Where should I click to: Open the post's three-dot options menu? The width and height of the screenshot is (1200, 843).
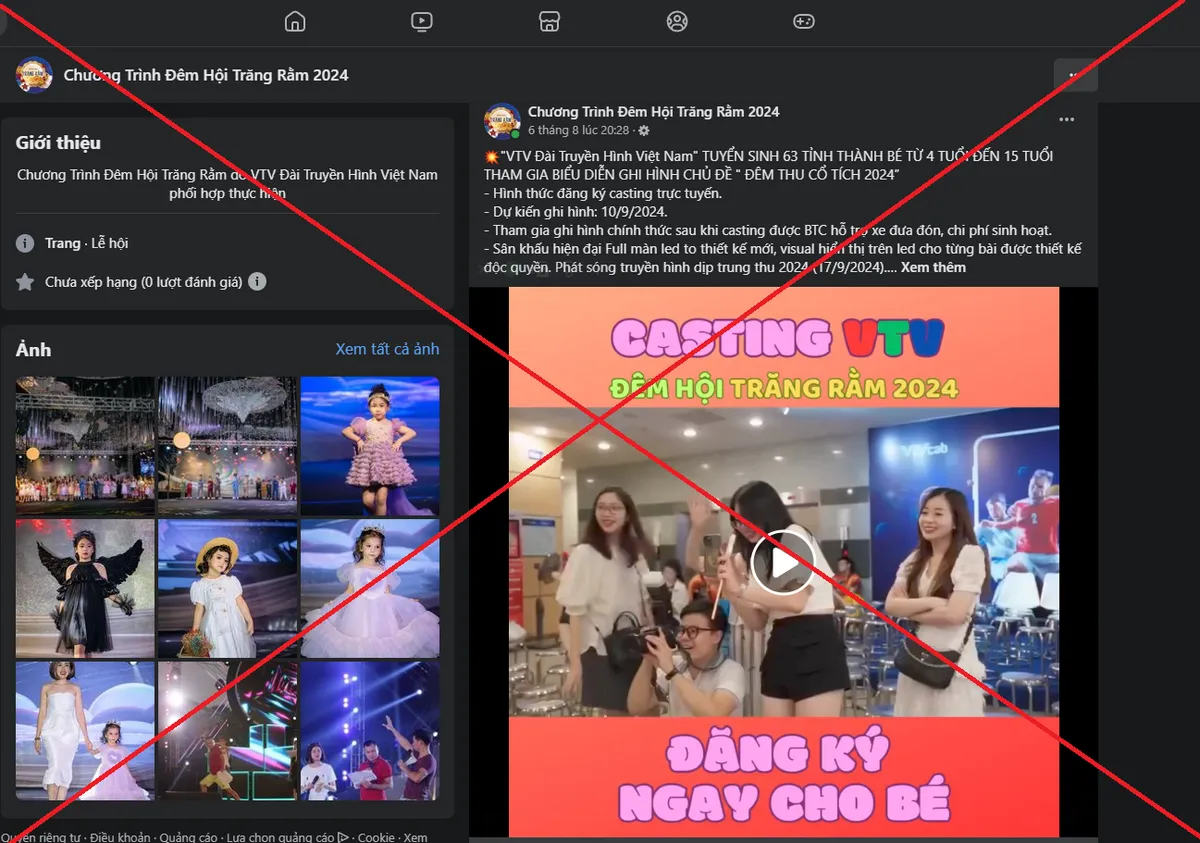pyautogui.click(x=1067, y=120)
